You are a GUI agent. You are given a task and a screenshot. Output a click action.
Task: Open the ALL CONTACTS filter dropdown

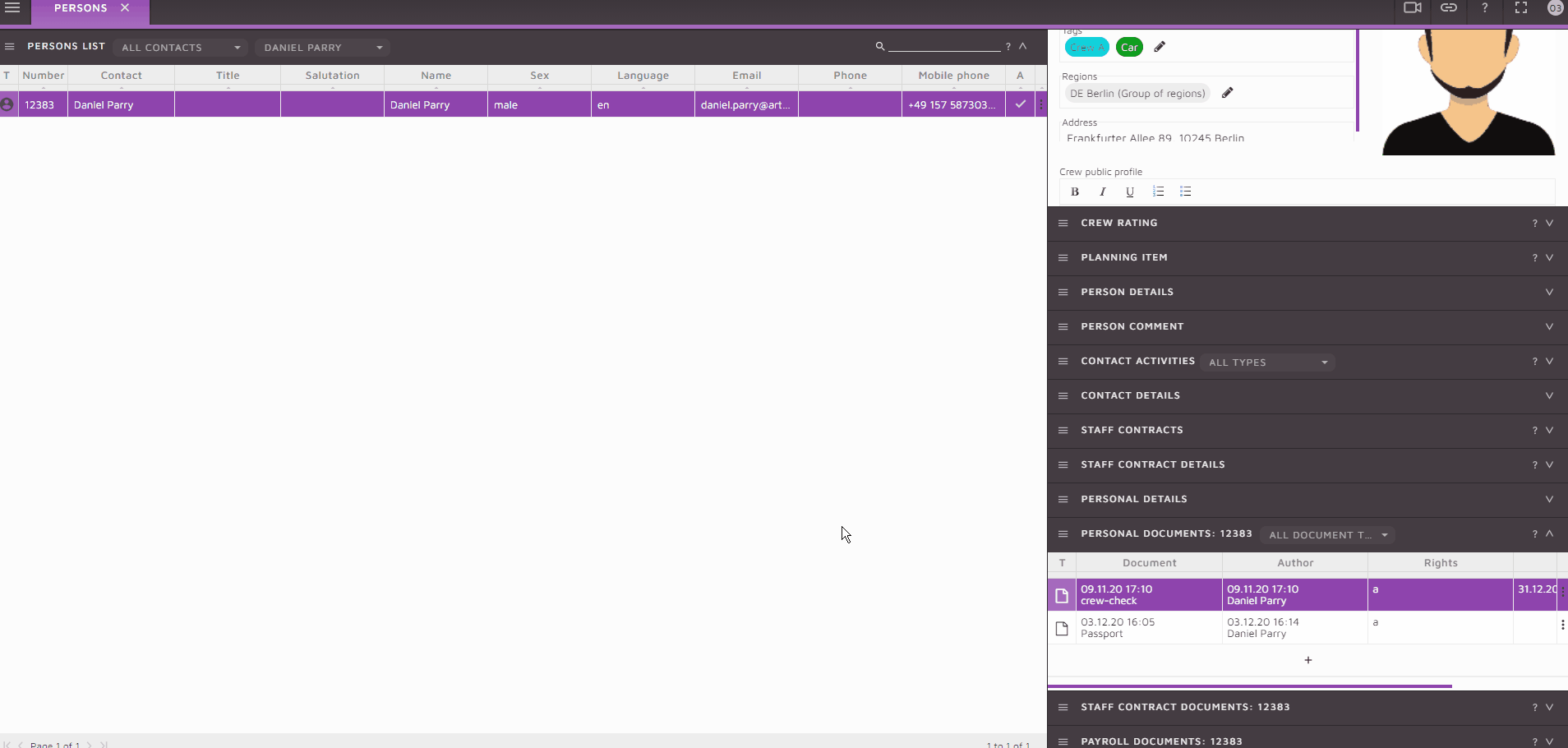pos(181,48)
